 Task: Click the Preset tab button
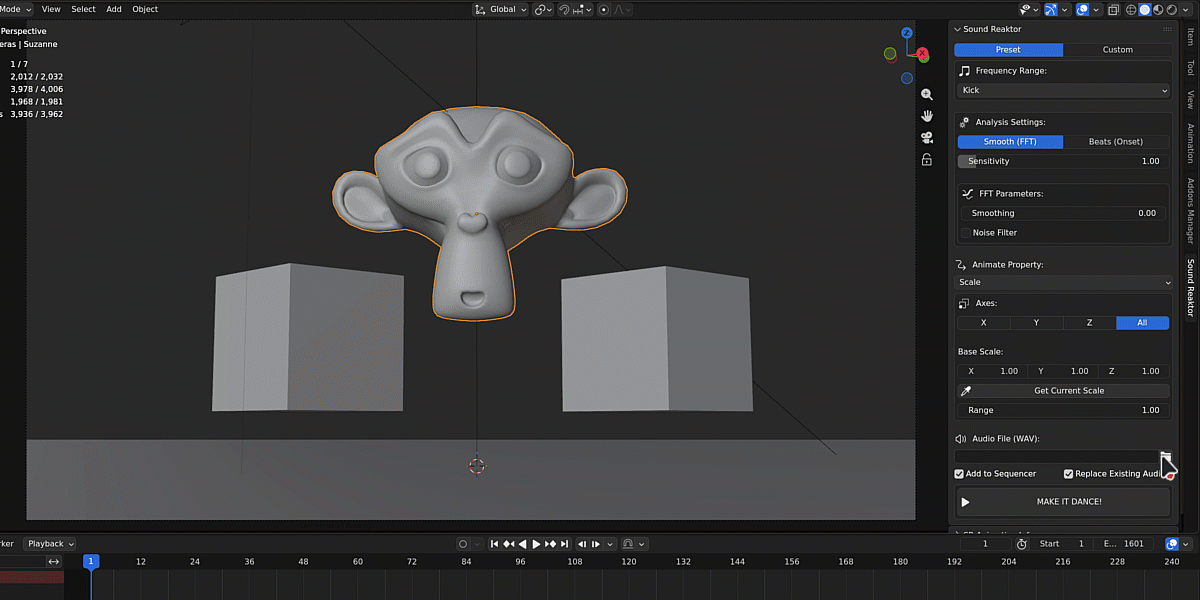(1008, 50)
